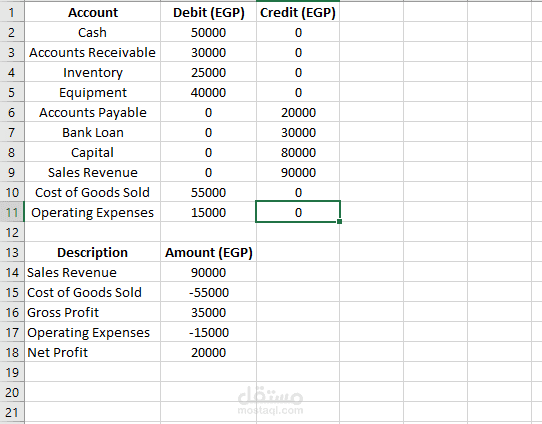Click the fill handle of the selected cell

click(339, 222)
